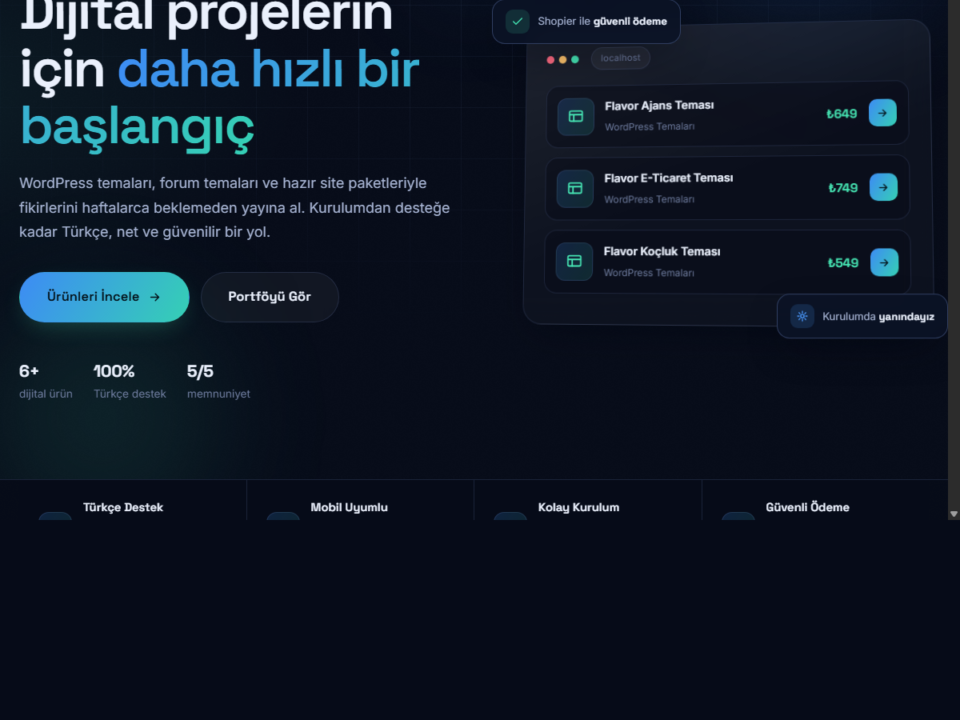Image resolution: width=960 pixels, height=720 pixels.
Task: Select Flavor Ajans Teması title
Action: pyautogui.click(x=659, y=105)
